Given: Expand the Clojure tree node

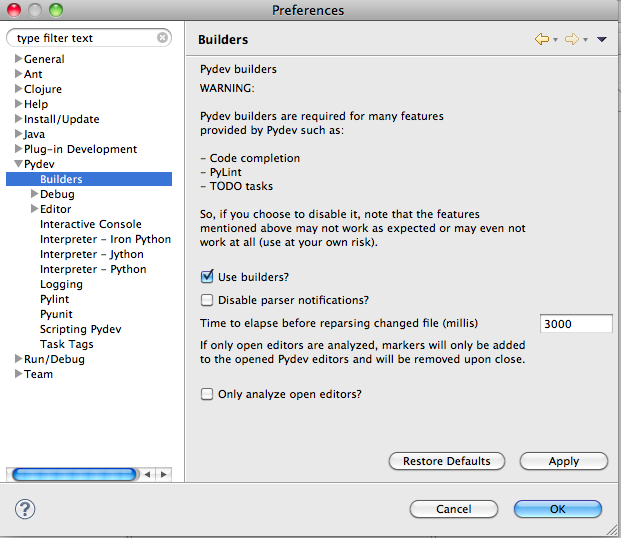Looking at the screenshot, I should click(x=18, y=89).
